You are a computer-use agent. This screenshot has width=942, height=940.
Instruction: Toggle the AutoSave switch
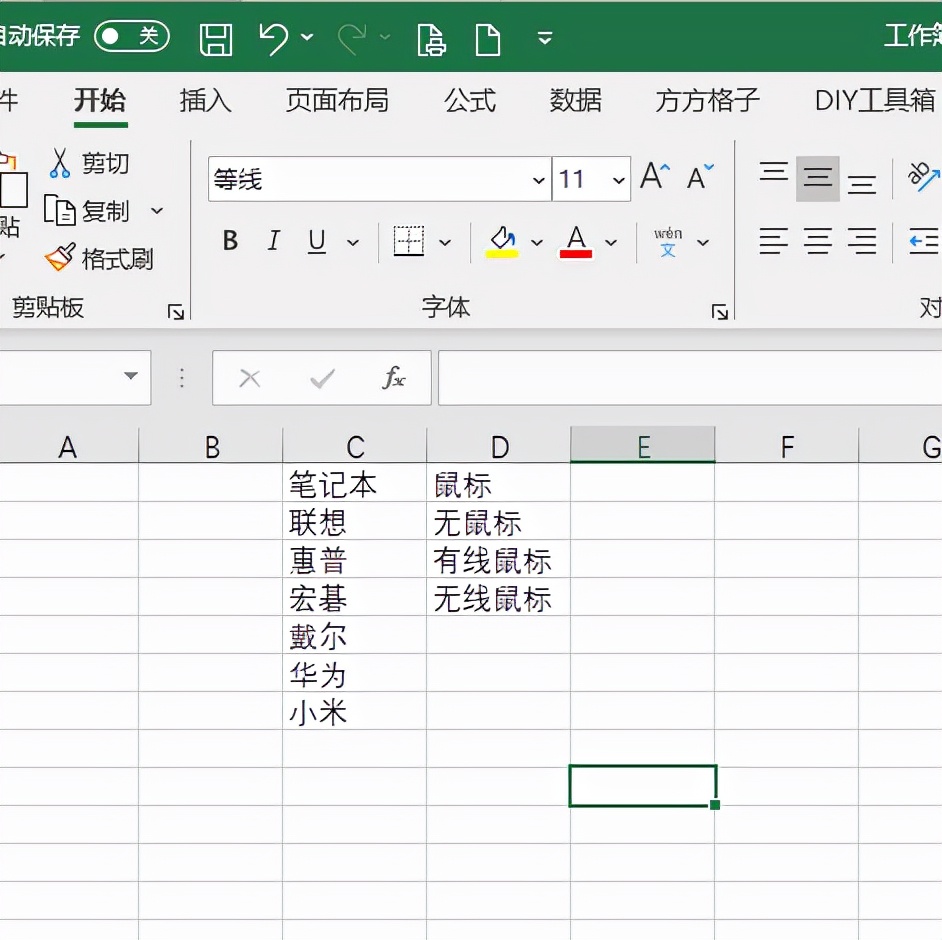pos(132,37)
